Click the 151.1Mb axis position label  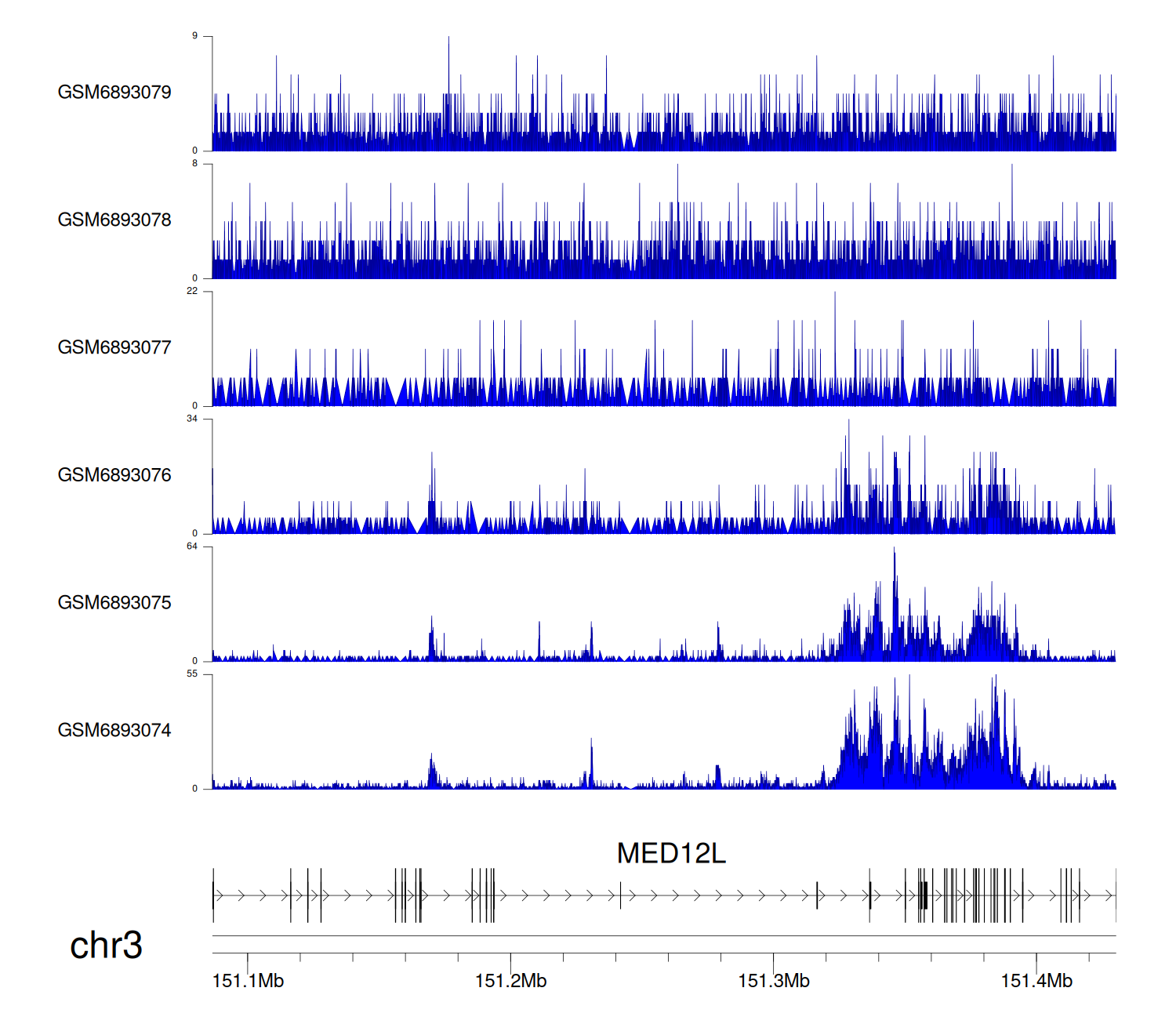tap(248, 981)
